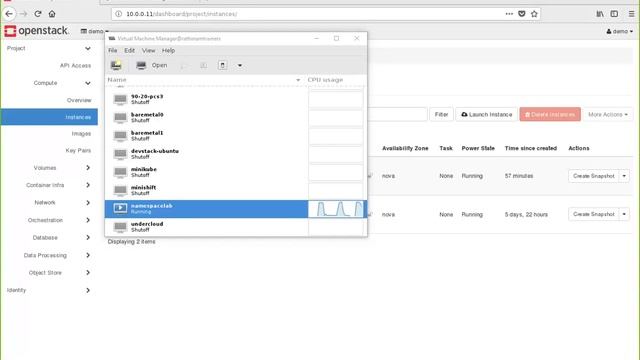Collapse the Compute section in sidebar

pos(88,83)
